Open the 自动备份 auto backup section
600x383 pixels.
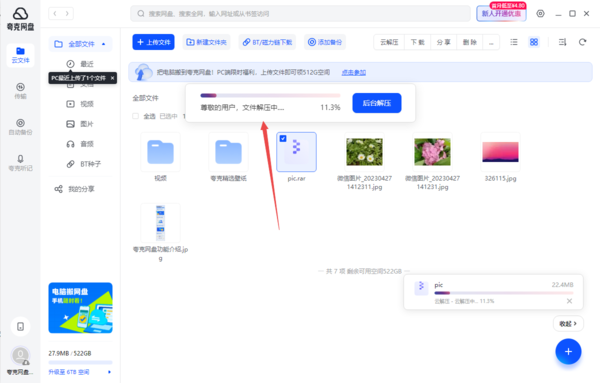20,127
